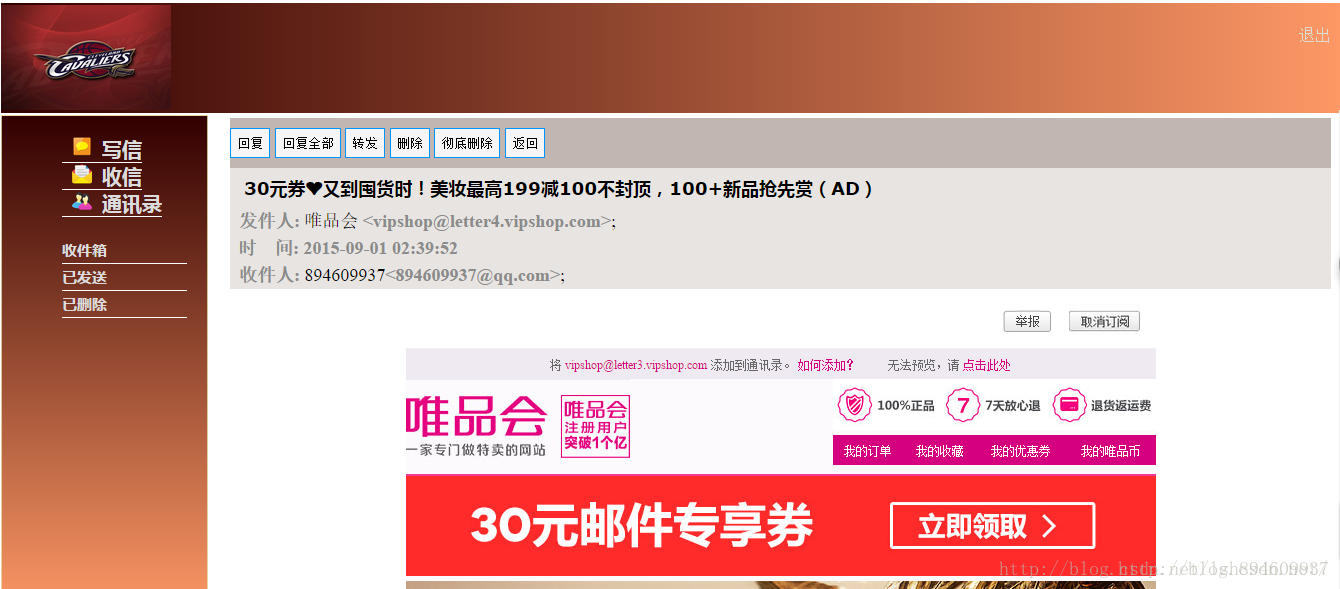Image resolution: width=1340 pixels, height=589 pixels.
Task: Delete the email using 删除 button
Action: pyautogui.click(x=410, y=143)
